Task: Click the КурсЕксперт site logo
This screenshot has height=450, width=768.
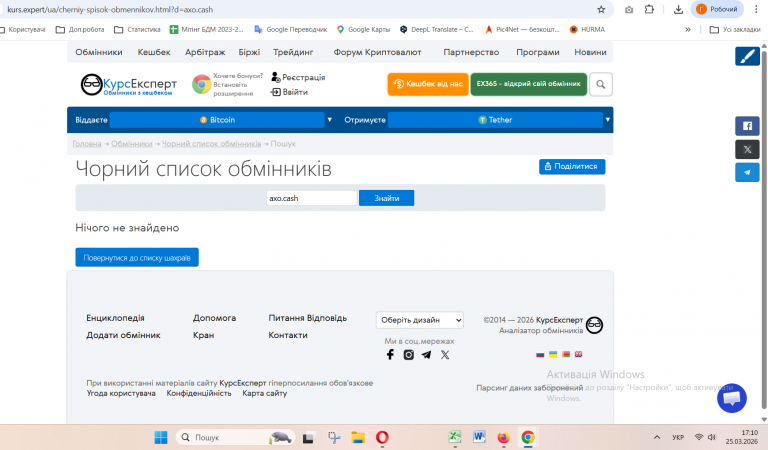Action: pyautogui.click(x=128, y=84)
